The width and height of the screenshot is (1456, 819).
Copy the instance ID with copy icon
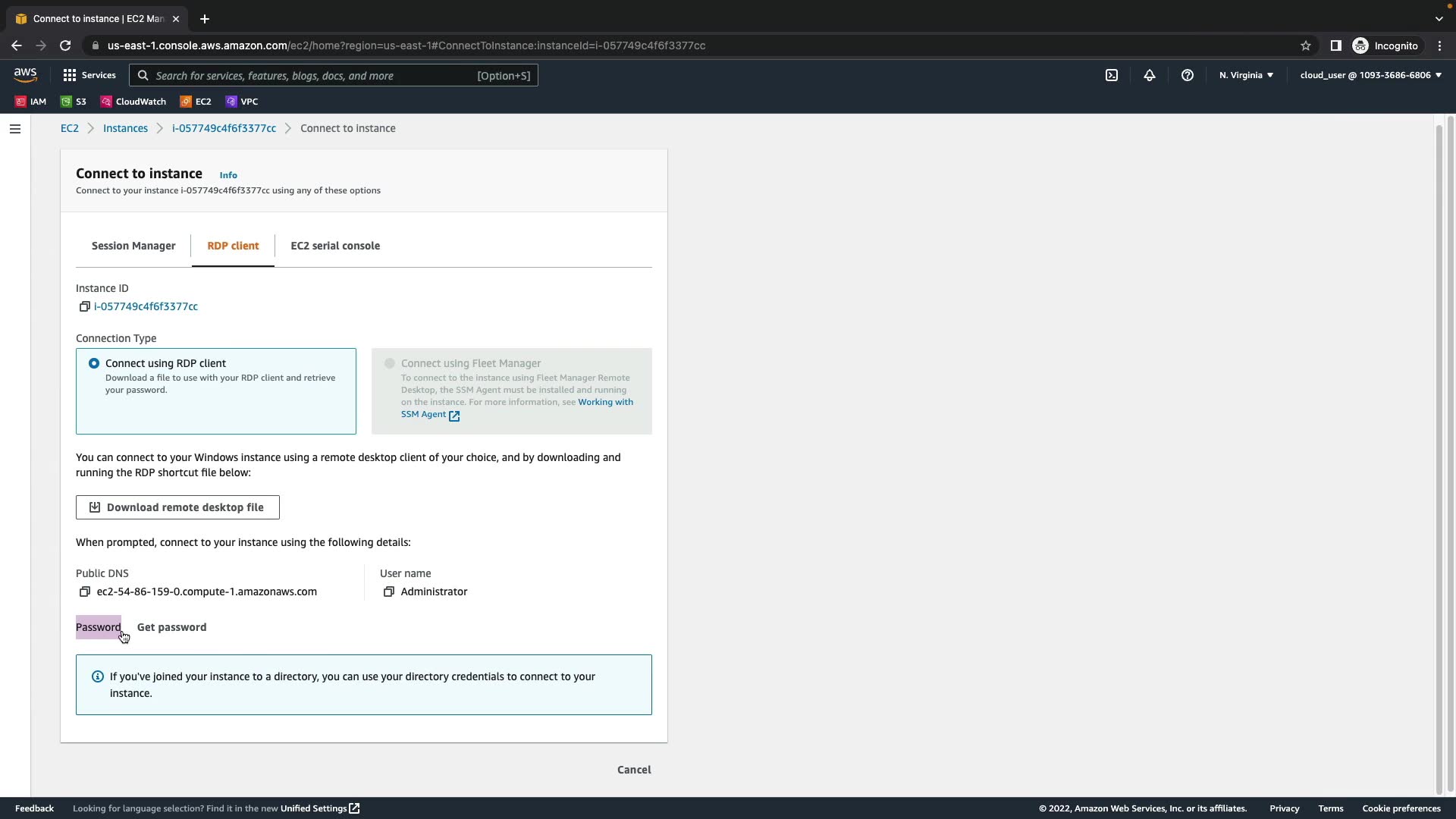[84, 306]
